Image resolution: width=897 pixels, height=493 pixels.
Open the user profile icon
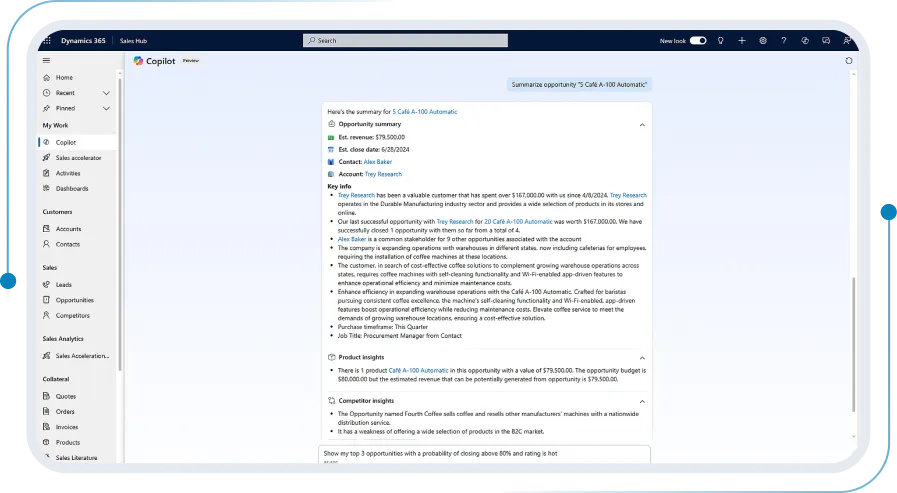pyautogui.click(x=847, y=41)
